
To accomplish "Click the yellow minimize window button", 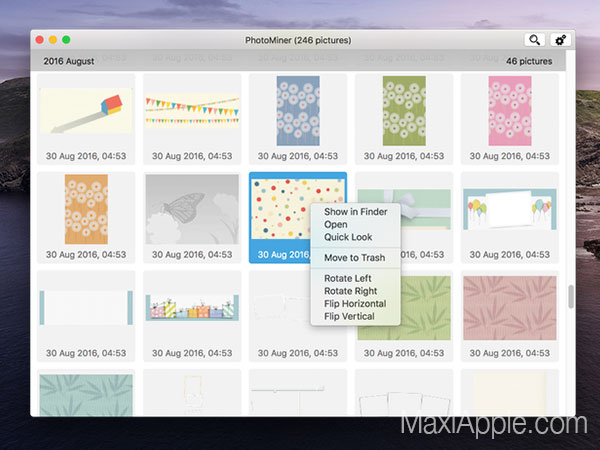I will point(53,40).
